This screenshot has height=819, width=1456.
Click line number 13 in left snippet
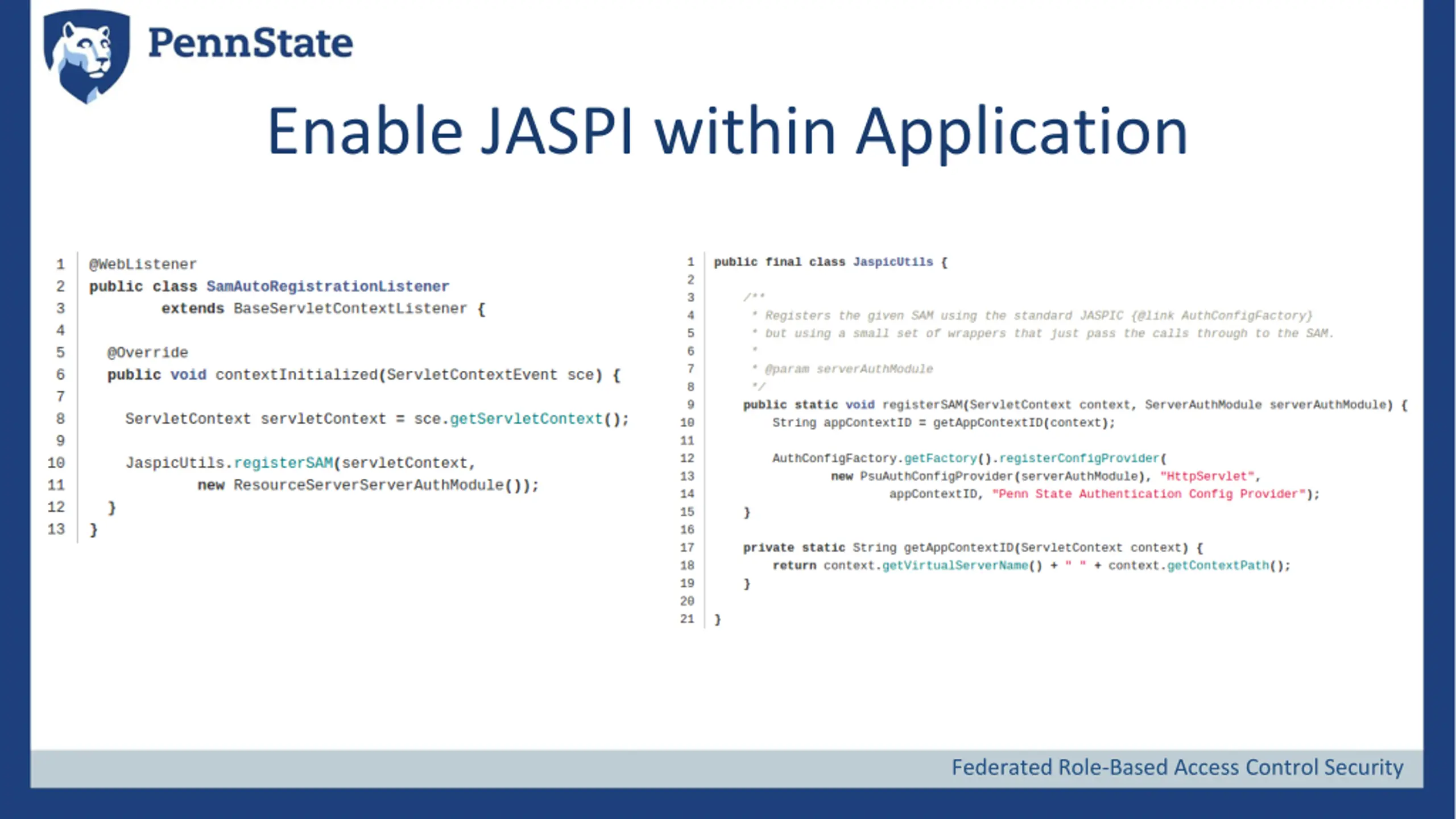pyautogui.click(x=56, y=530)
